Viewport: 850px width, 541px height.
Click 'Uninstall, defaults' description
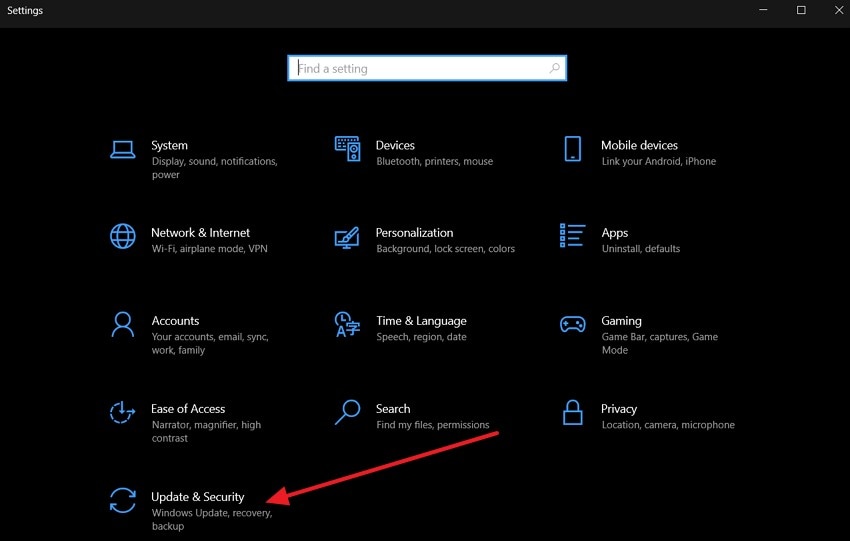pos(641,249)
